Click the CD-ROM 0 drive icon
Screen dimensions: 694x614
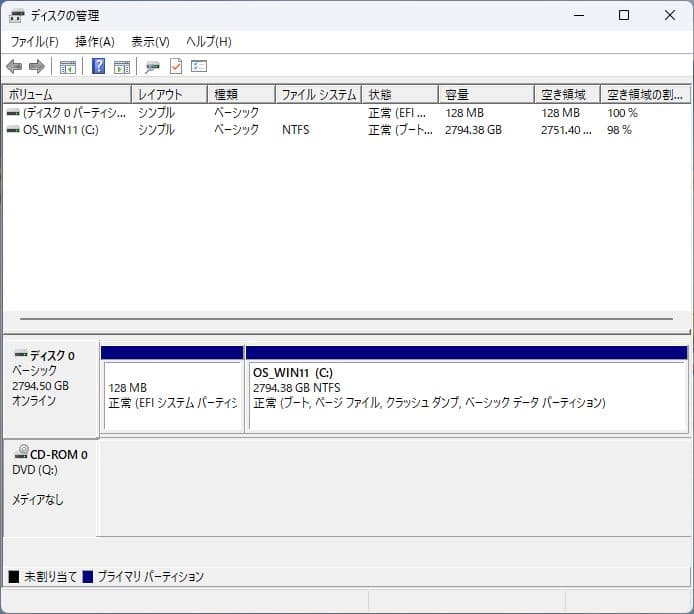[21, 452]
